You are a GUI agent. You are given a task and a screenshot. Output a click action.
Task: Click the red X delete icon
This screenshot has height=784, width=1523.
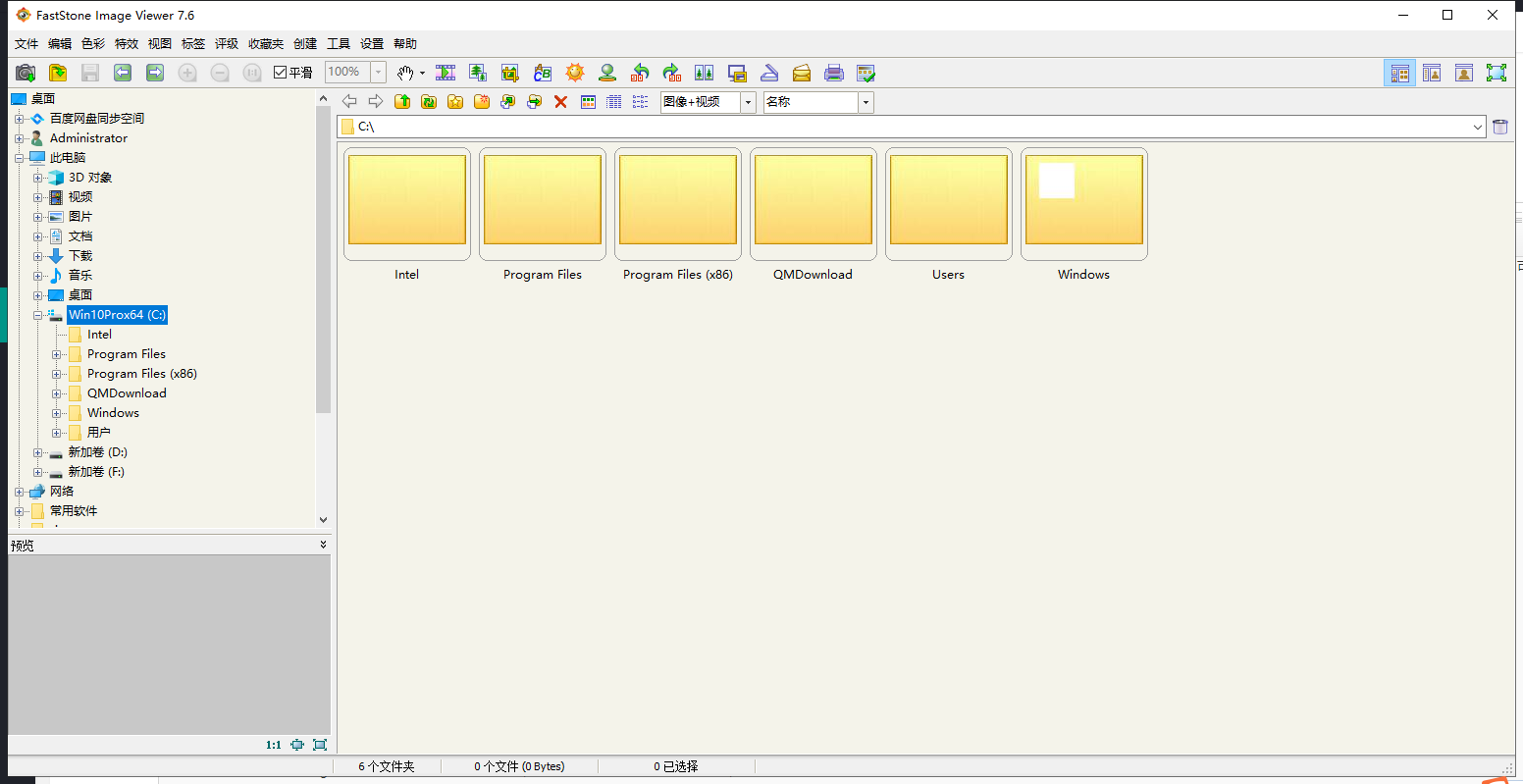[560, 102]
